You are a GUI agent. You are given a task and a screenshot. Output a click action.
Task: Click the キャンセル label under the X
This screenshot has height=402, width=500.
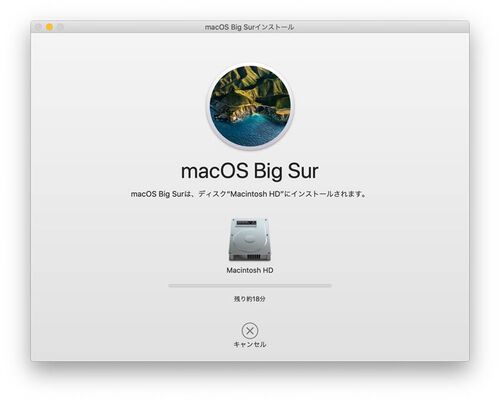(250, 344)
